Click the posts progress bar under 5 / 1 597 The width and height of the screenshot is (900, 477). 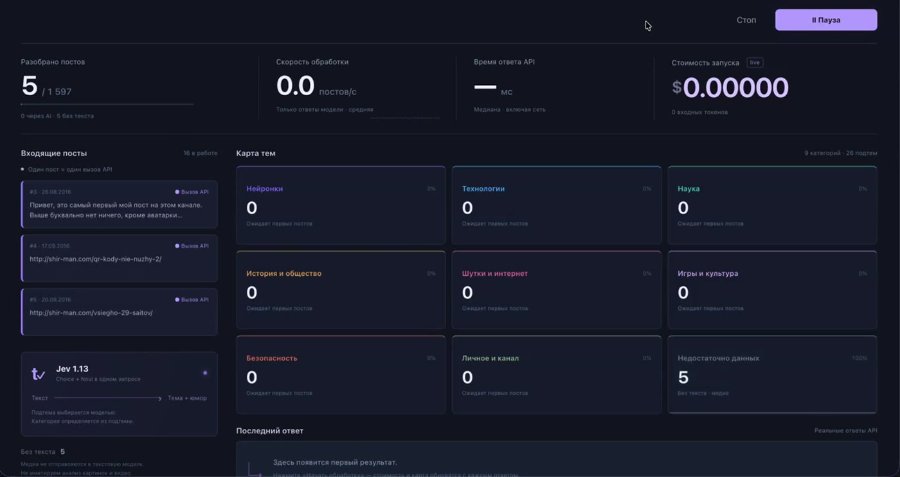tap(107, 104)
